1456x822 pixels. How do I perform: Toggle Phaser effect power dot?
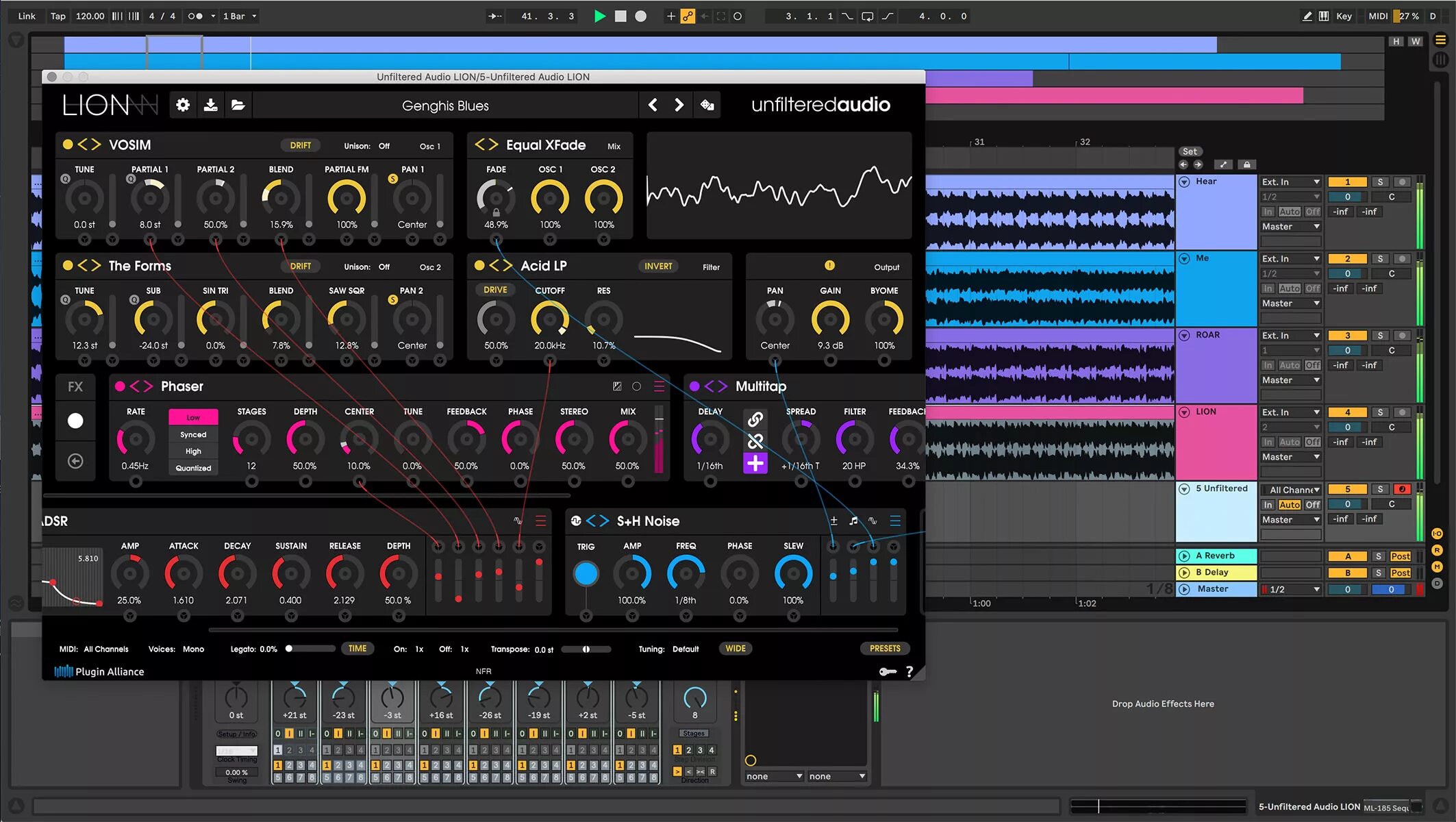tap(120, 386)
